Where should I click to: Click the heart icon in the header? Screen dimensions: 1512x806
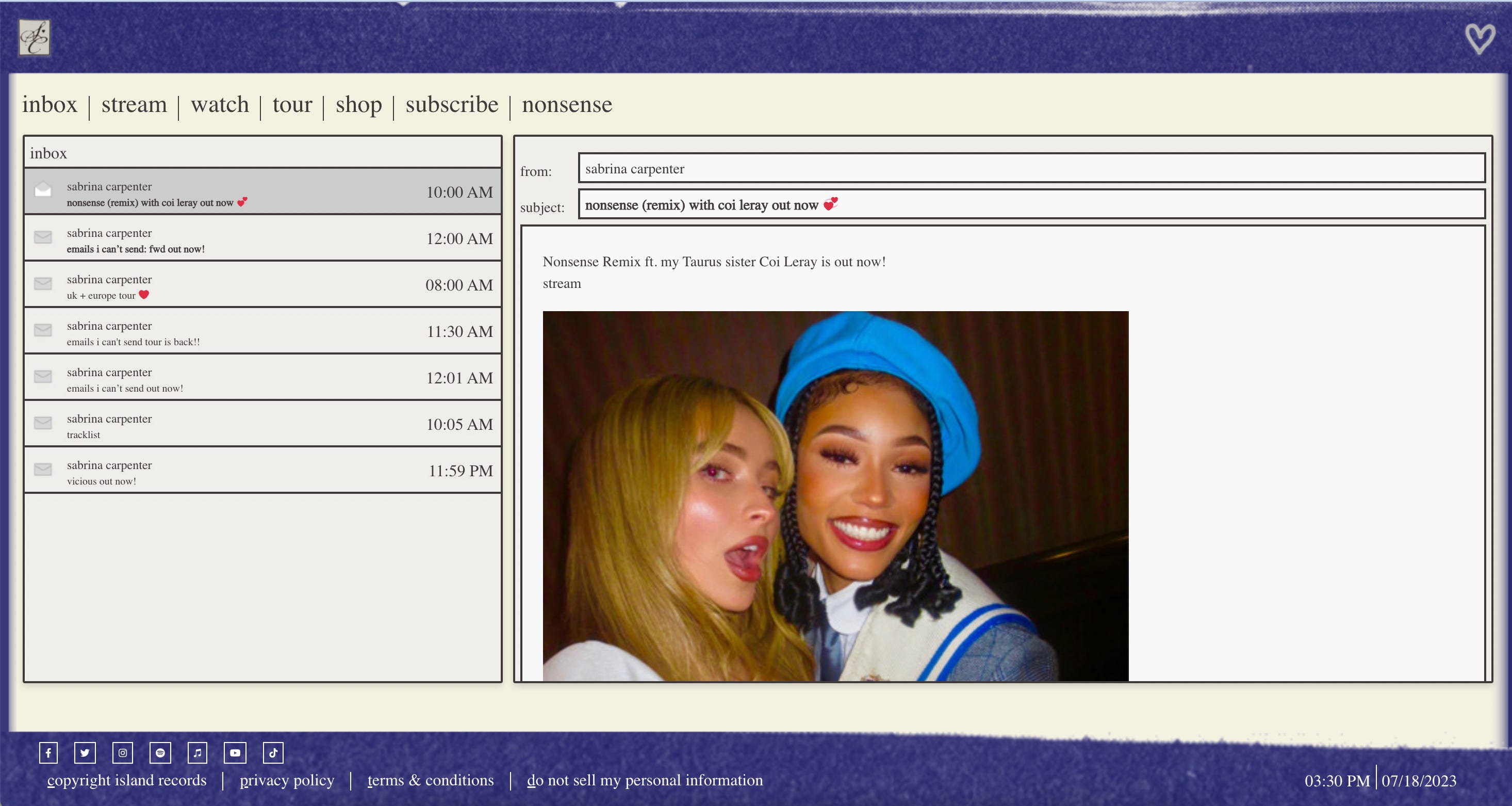[x=1479, y=39]
